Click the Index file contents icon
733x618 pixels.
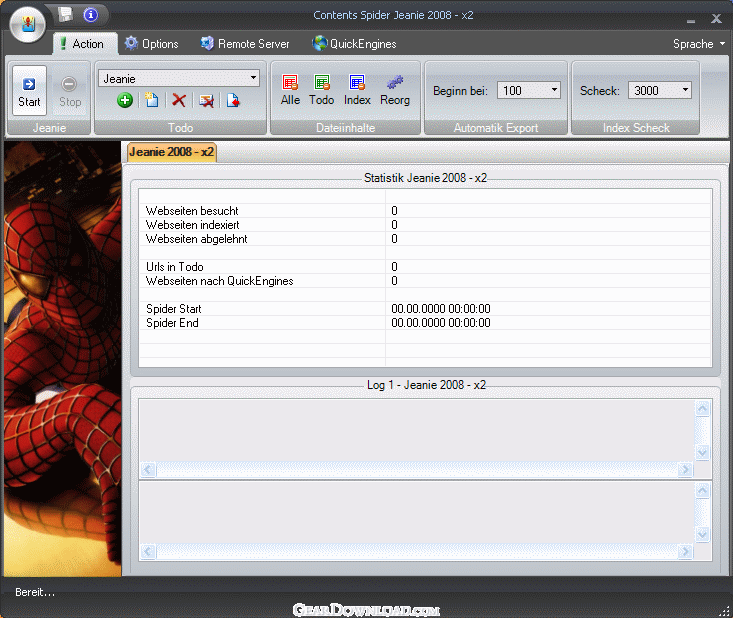pyautogui.click(x=357, y=90)
